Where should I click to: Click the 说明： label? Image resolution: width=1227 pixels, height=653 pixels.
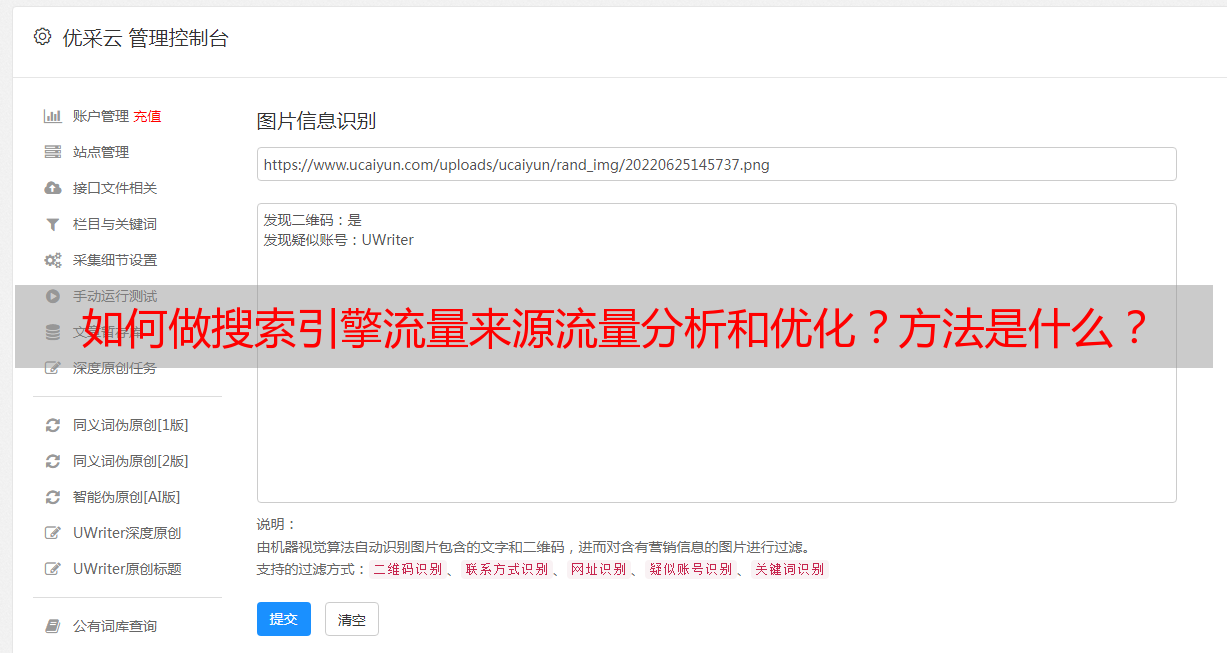pos(276,524)
